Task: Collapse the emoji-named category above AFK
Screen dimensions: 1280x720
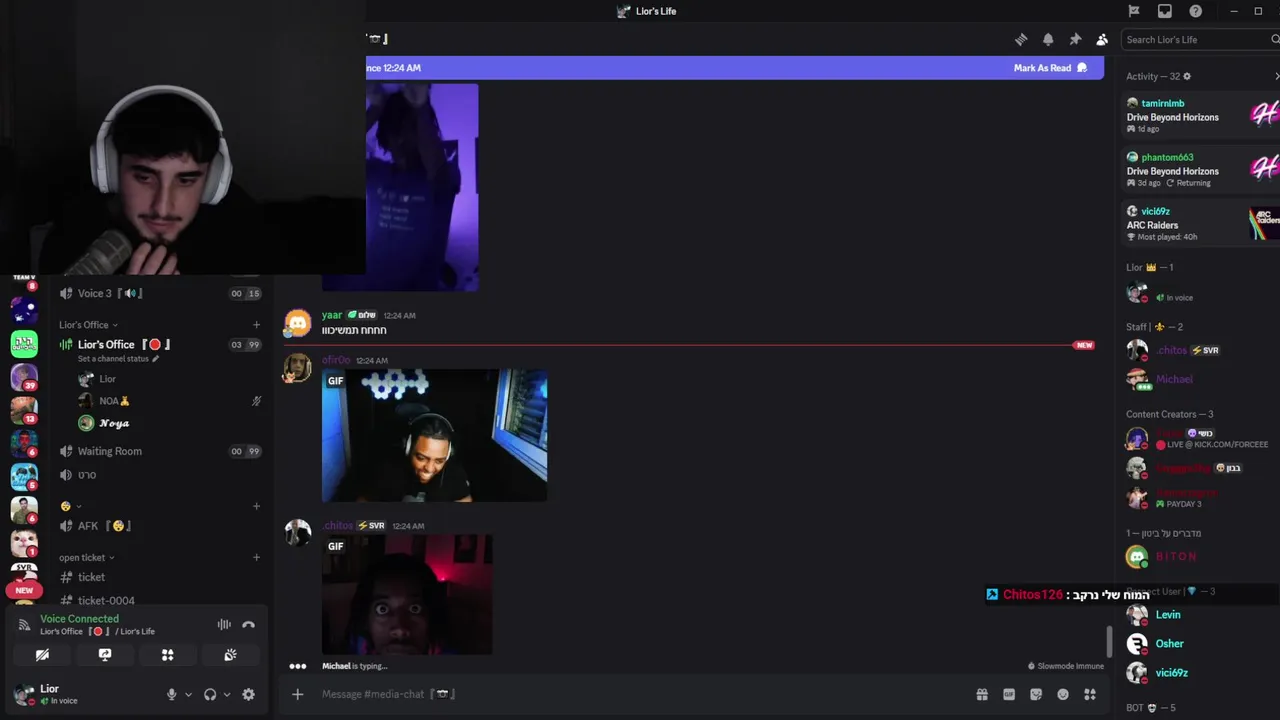Action: click(71, 506)
